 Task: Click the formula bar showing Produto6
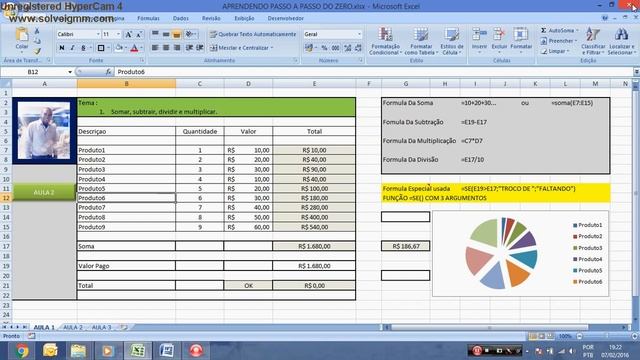373,72
